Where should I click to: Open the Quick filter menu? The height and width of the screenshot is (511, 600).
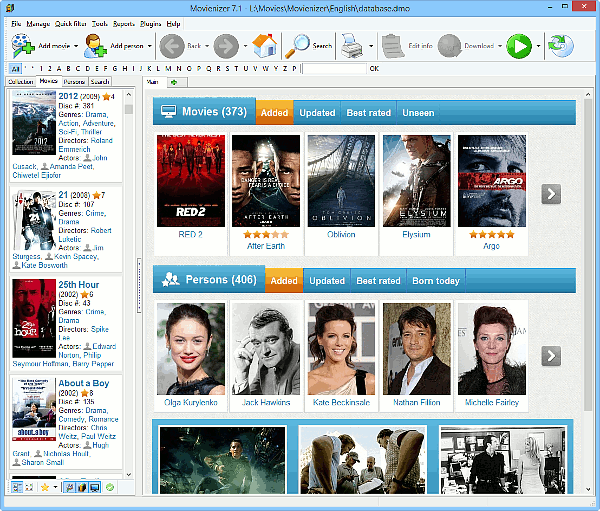pyautogui.click(x=71, y=24)
